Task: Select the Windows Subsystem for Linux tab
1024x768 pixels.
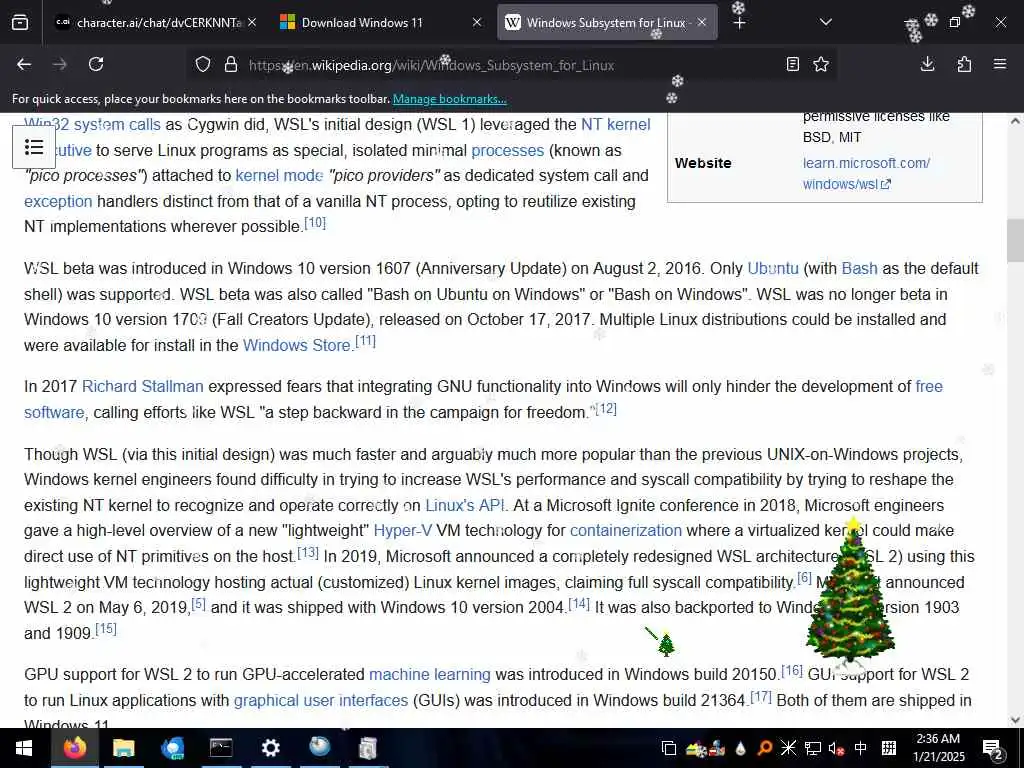Action: (x=607, y=23)
